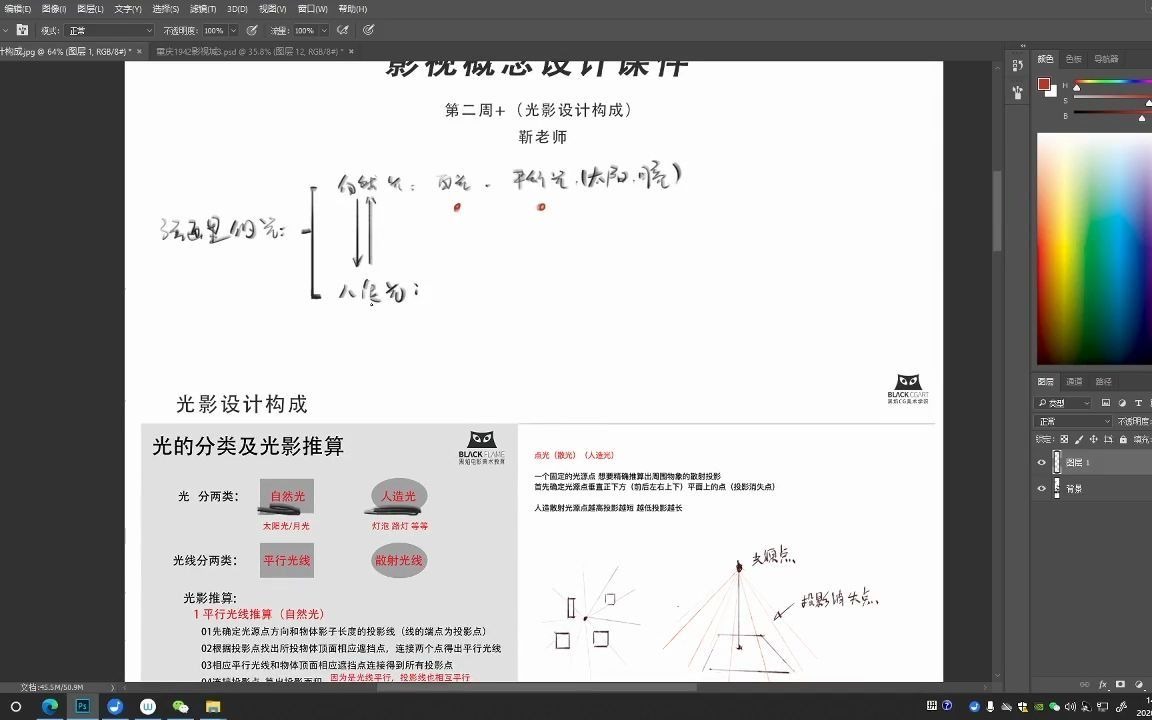This screenshot has width=1152, height=720.
Task: Enable airbrush mode from the options bar
Action: point(344,31)
